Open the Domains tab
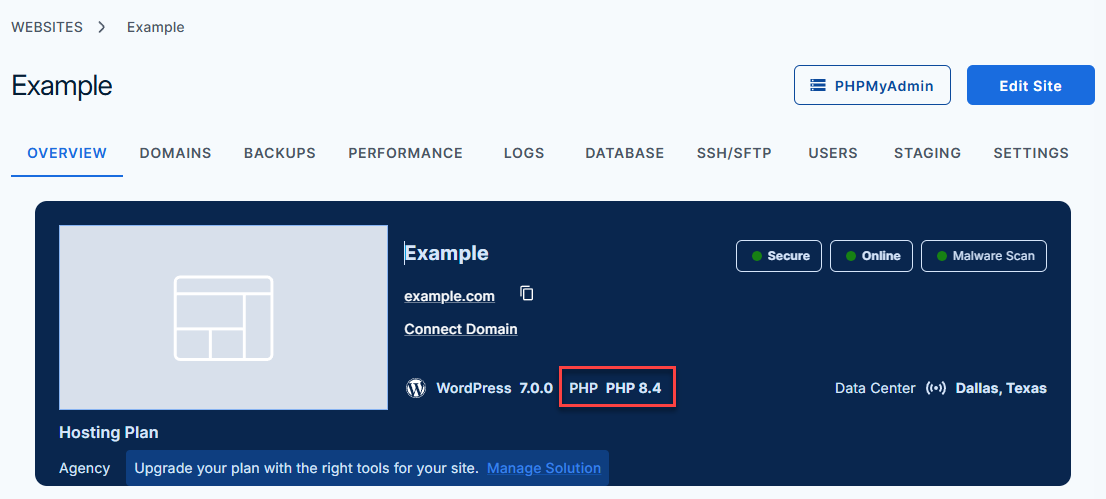The width and height of the screenshot is (1106, 499). point(176,153)
